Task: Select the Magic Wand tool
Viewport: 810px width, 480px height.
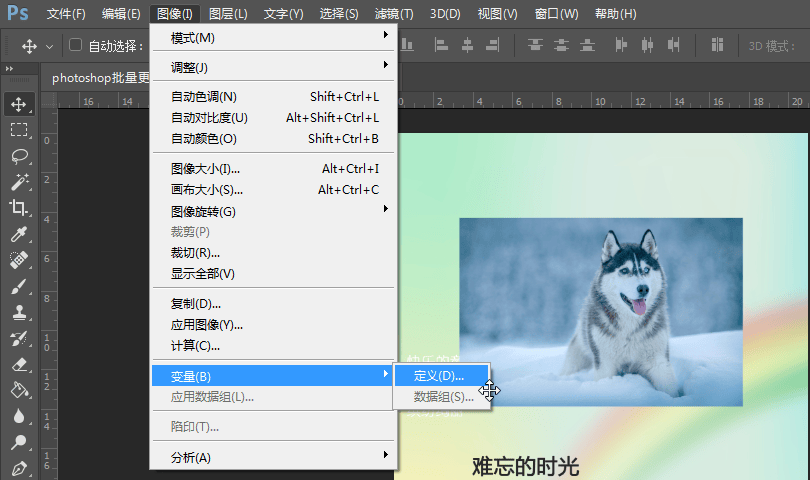Action: pyautogui.click(x=19, y=182)
